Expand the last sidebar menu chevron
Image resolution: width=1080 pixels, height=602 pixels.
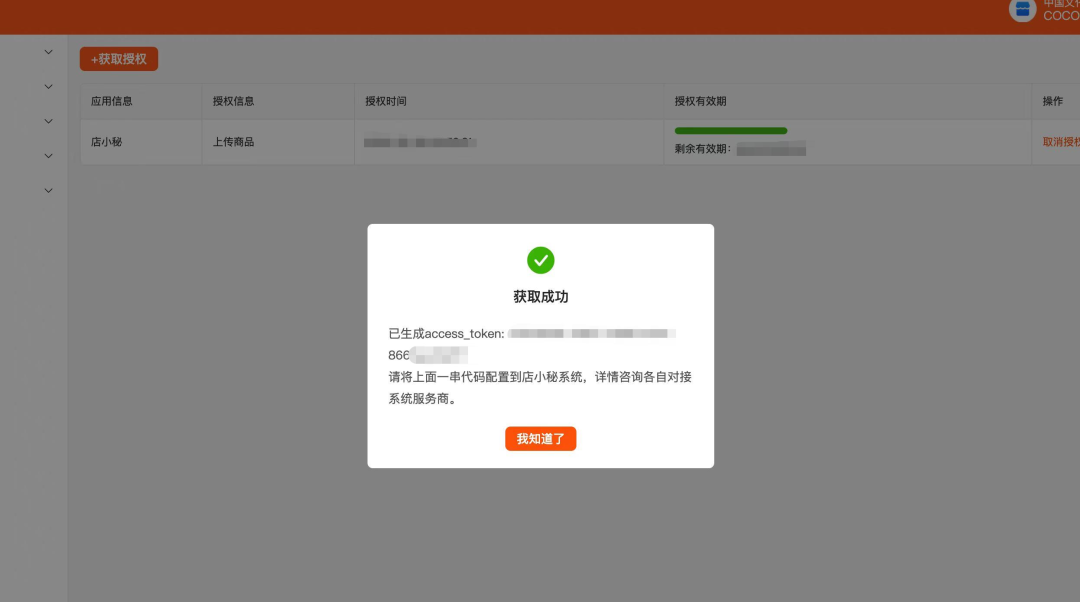(x=47, y=190)
